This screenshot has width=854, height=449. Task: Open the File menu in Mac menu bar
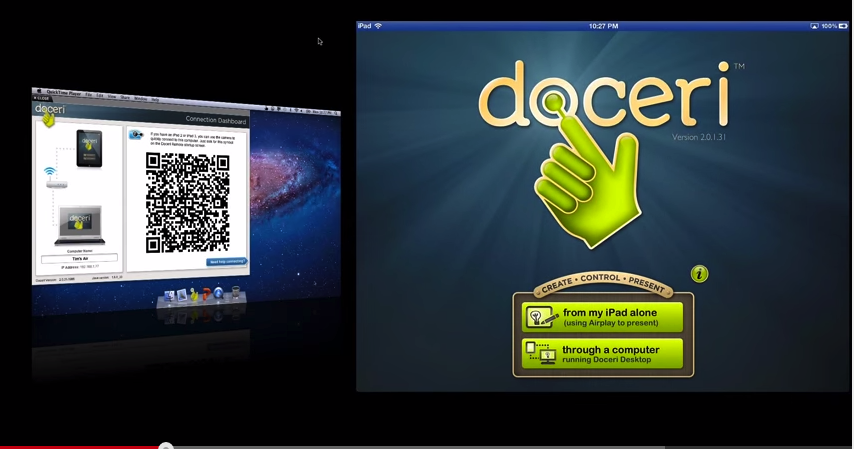coord(89,95)
